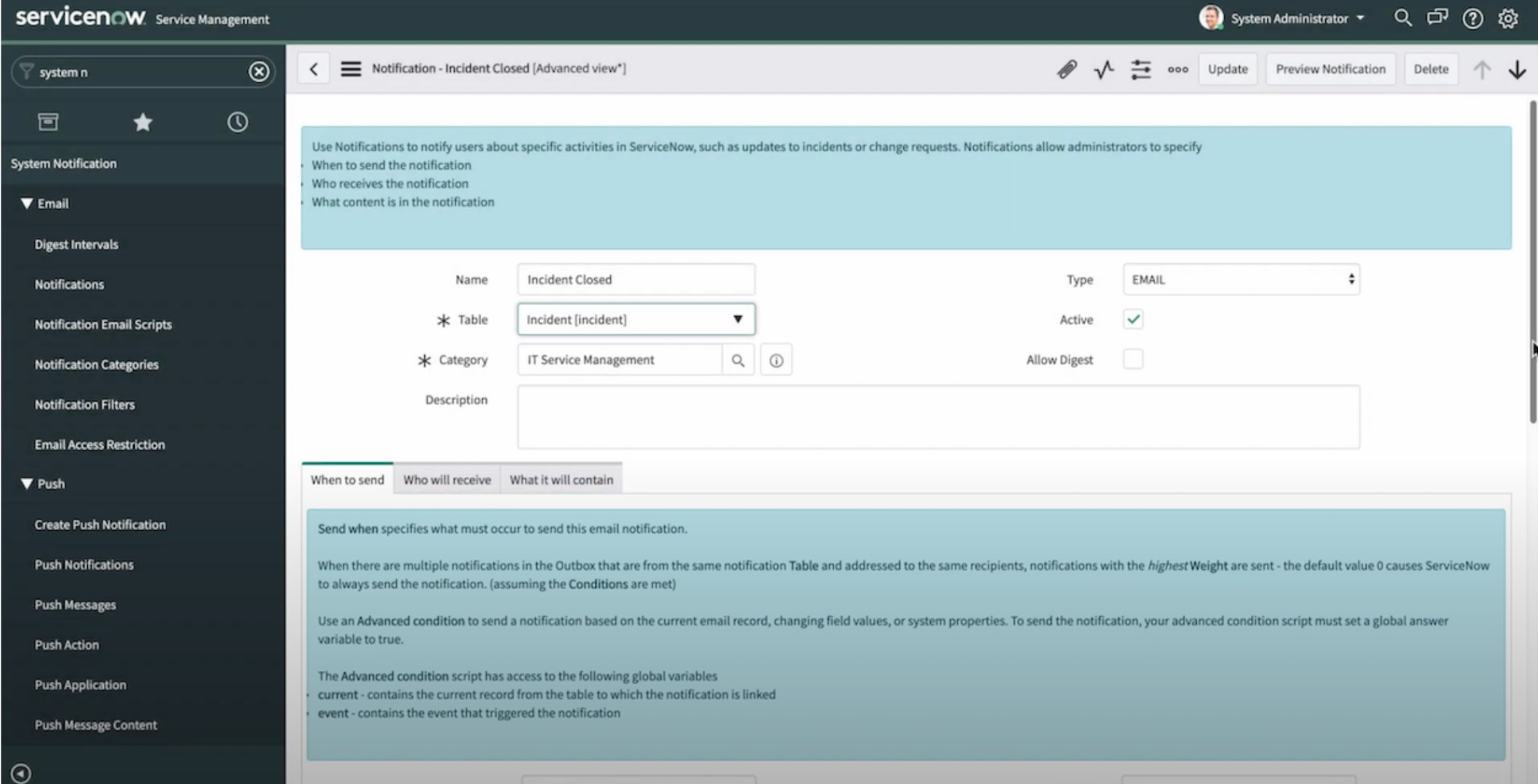The height and width of the screenshot is (784, 1538).
Task: Open Notifications module in navigator
Action: [x=69, y=284]
